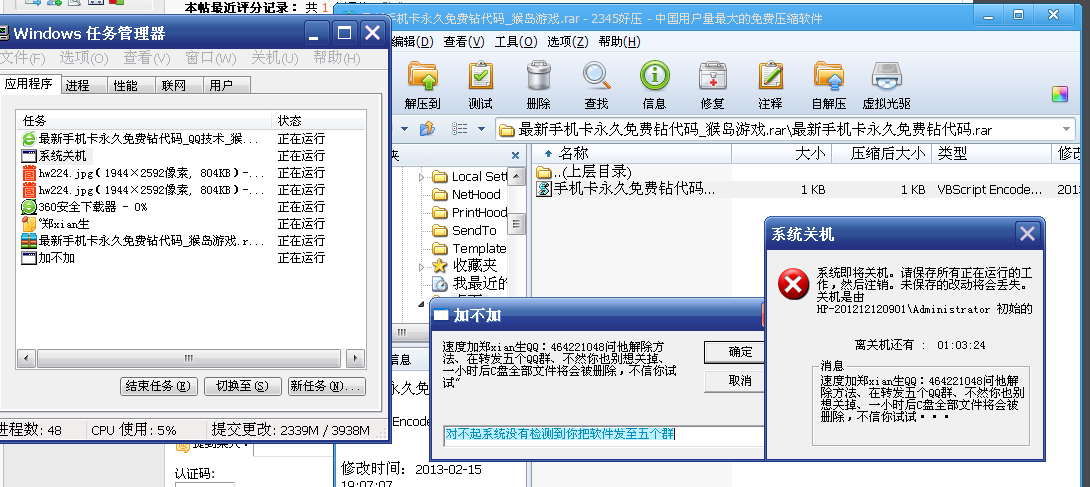Select the 收藏夹 favorites star item

tap(464, 265)
